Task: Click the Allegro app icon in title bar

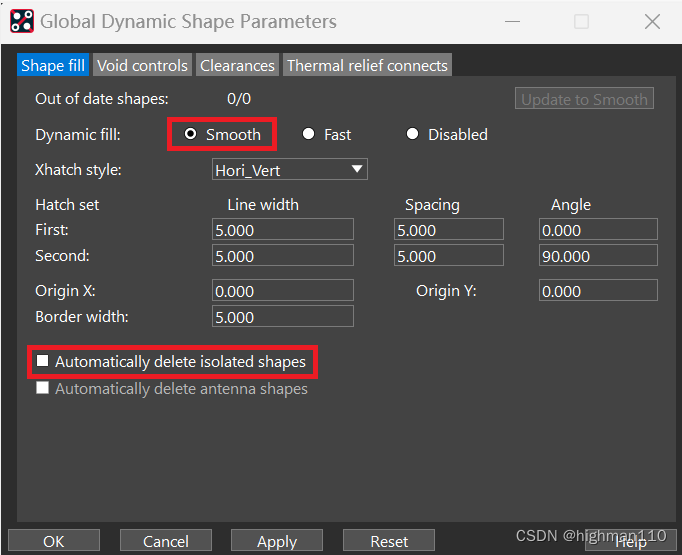Action: 21,21
